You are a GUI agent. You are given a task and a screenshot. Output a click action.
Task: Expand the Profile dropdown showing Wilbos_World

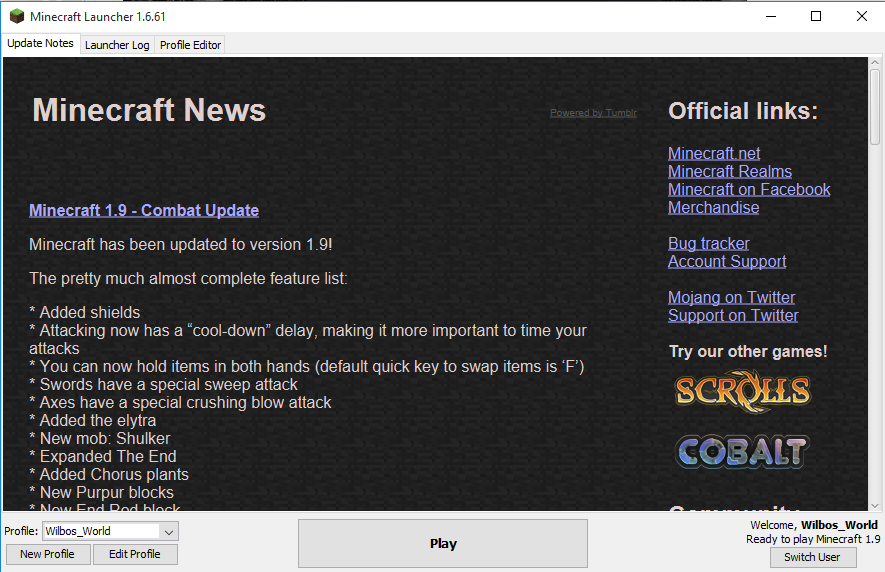pos(111,531)
